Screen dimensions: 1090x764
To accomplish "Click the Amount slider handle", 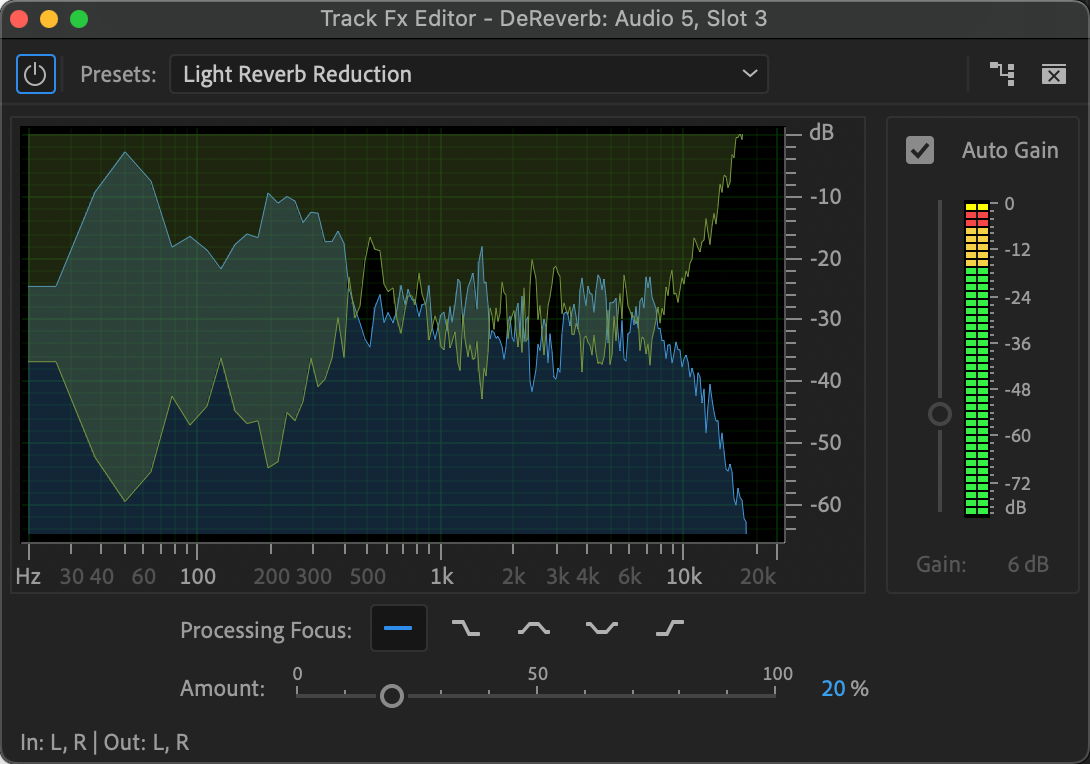I will coord(392,695).
